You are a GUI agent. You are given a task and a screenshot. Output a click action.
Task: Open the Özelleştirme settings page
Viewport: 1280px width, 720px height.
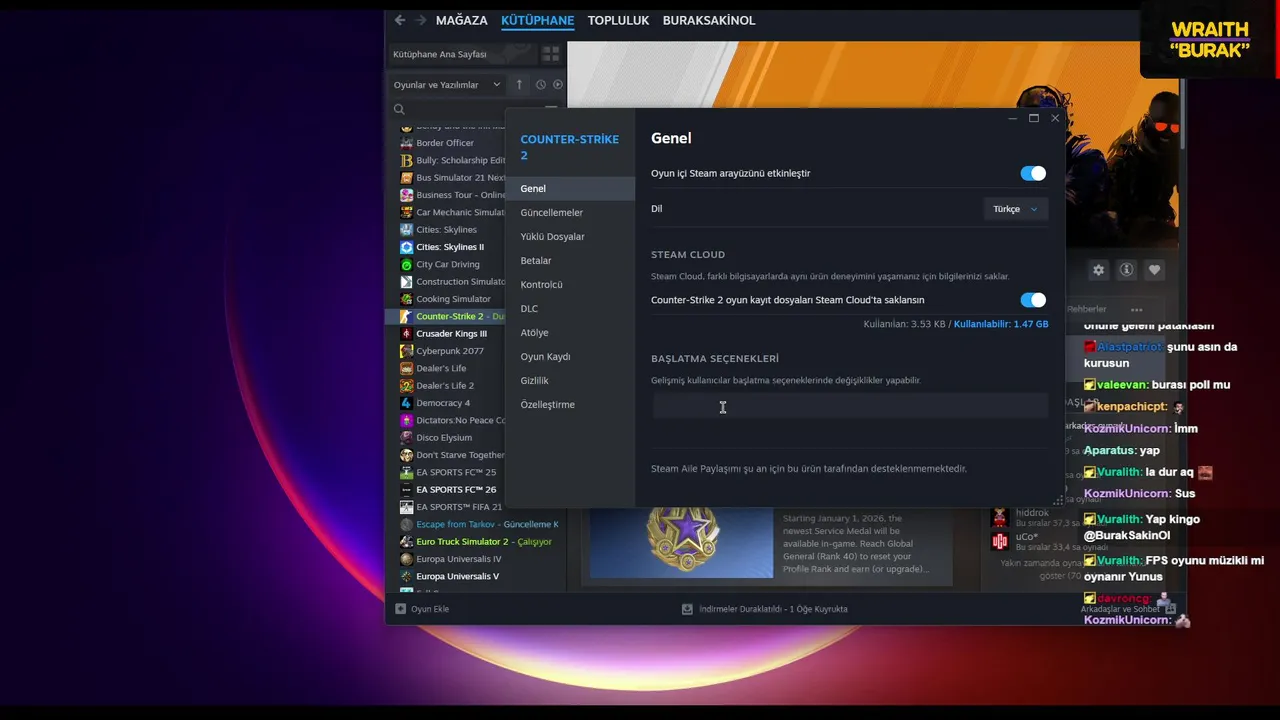(570, 405)
